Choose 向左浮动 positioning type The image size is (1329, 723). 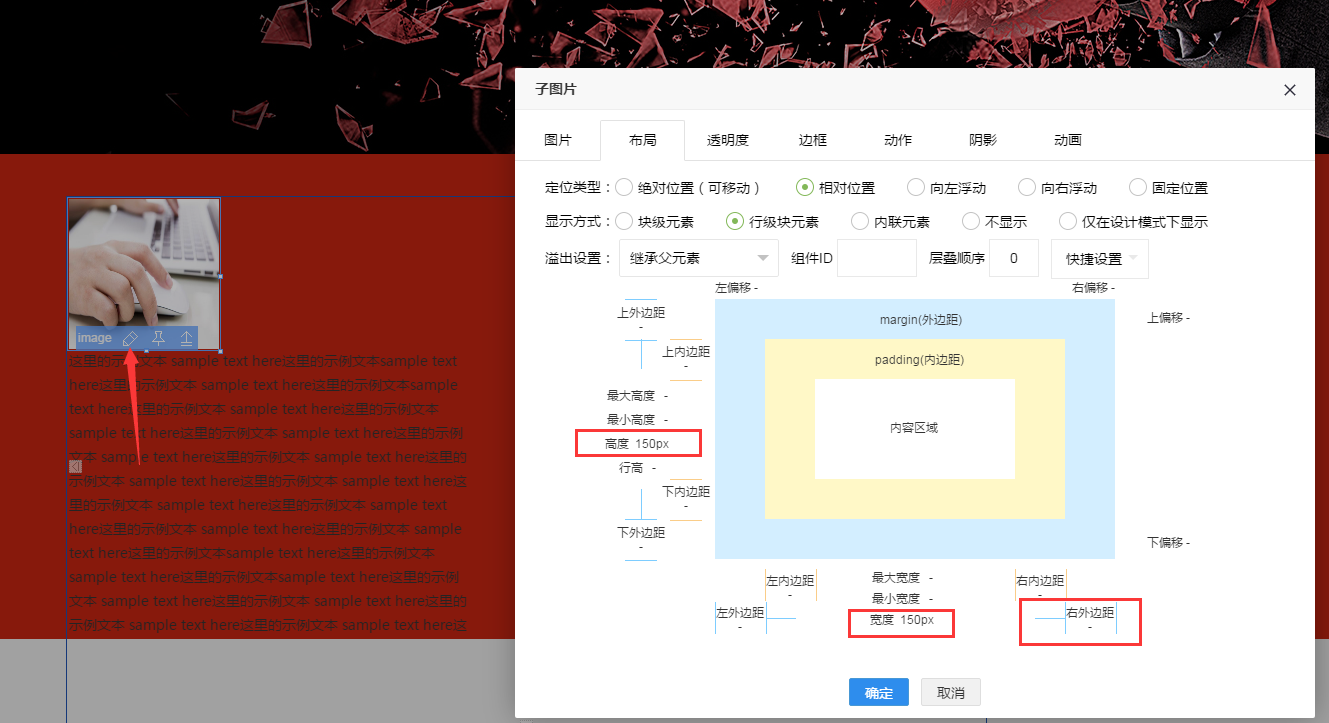pos(916,187)
